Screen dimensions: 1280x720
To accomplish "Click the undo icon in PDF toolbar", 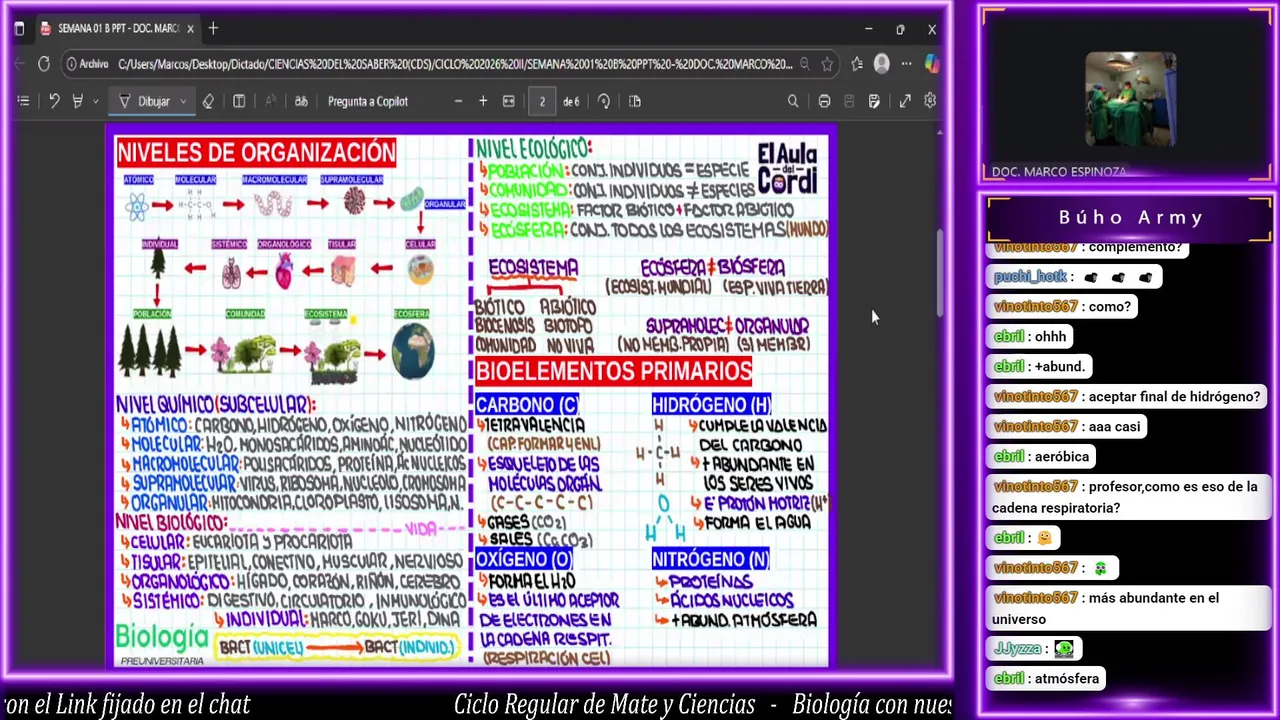I will [54, 101].
